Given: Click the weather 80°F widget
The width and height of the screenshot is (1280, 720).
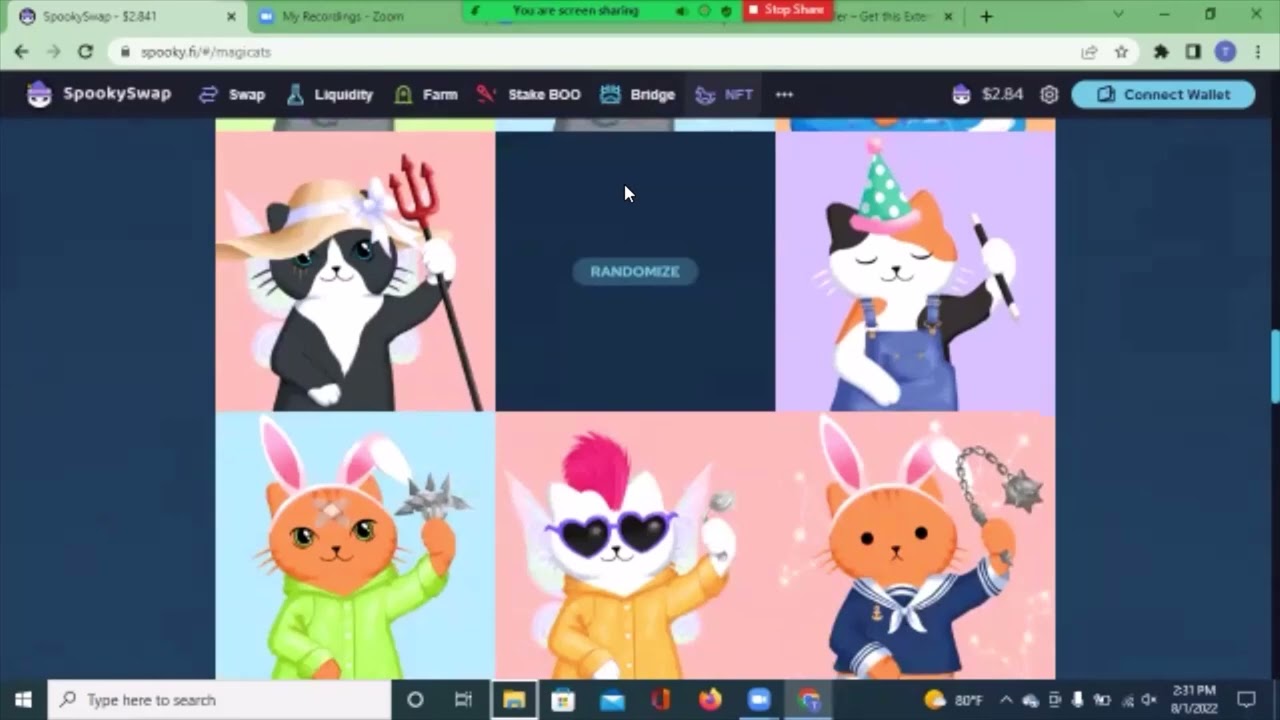Looking at the screenshot, I should coord(954,700).
